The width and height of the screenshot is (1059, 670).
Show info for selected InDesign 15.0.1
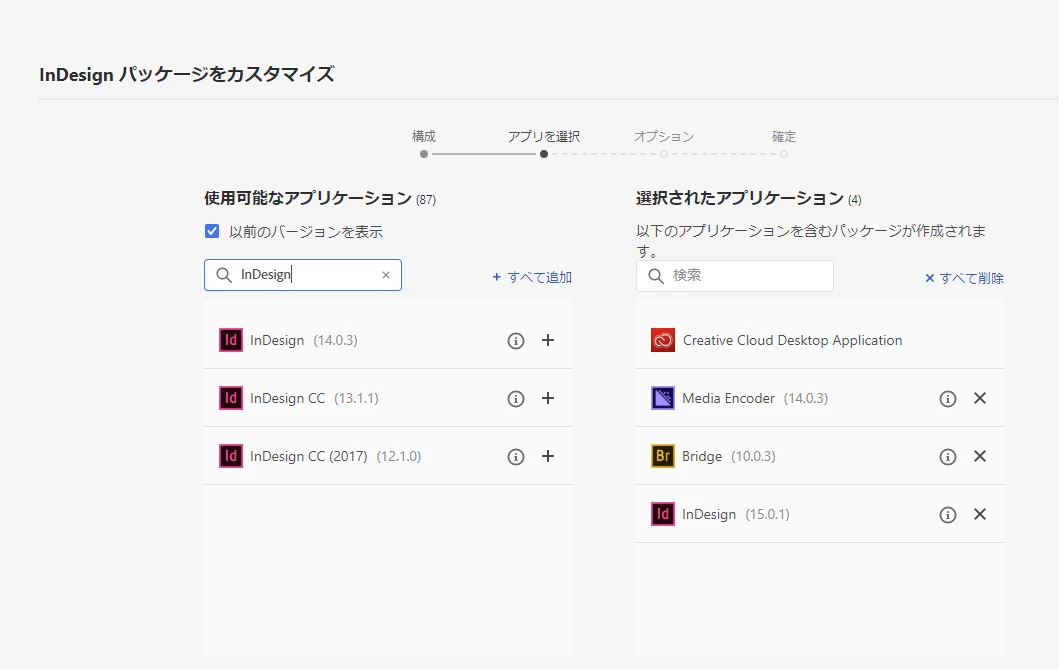(948, 515)
